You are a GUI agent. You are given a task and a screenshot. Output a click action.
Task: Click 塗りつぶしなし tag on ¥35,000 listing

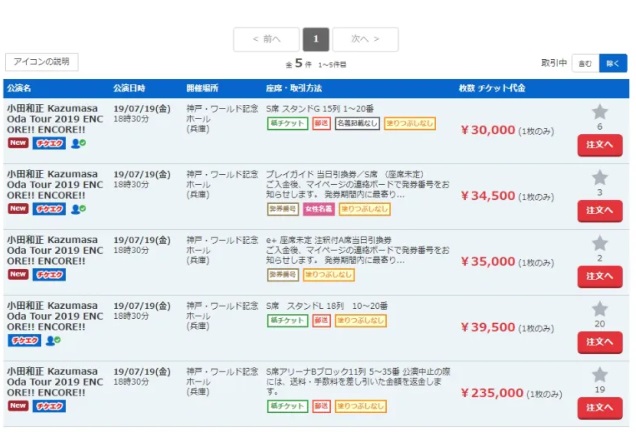[x=329, y=275]
